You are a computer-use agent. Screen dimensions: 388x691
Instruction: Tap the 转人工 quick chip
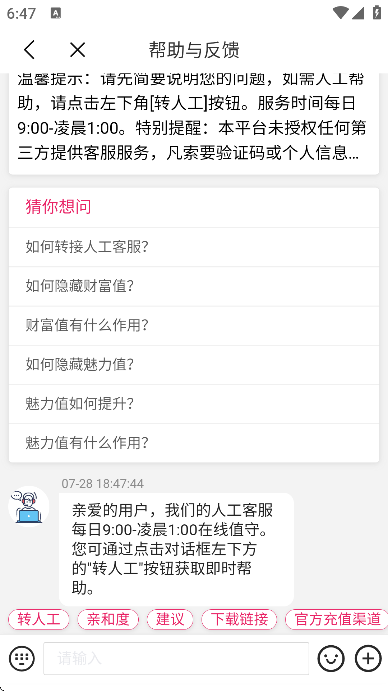click(x=39, y=619)
